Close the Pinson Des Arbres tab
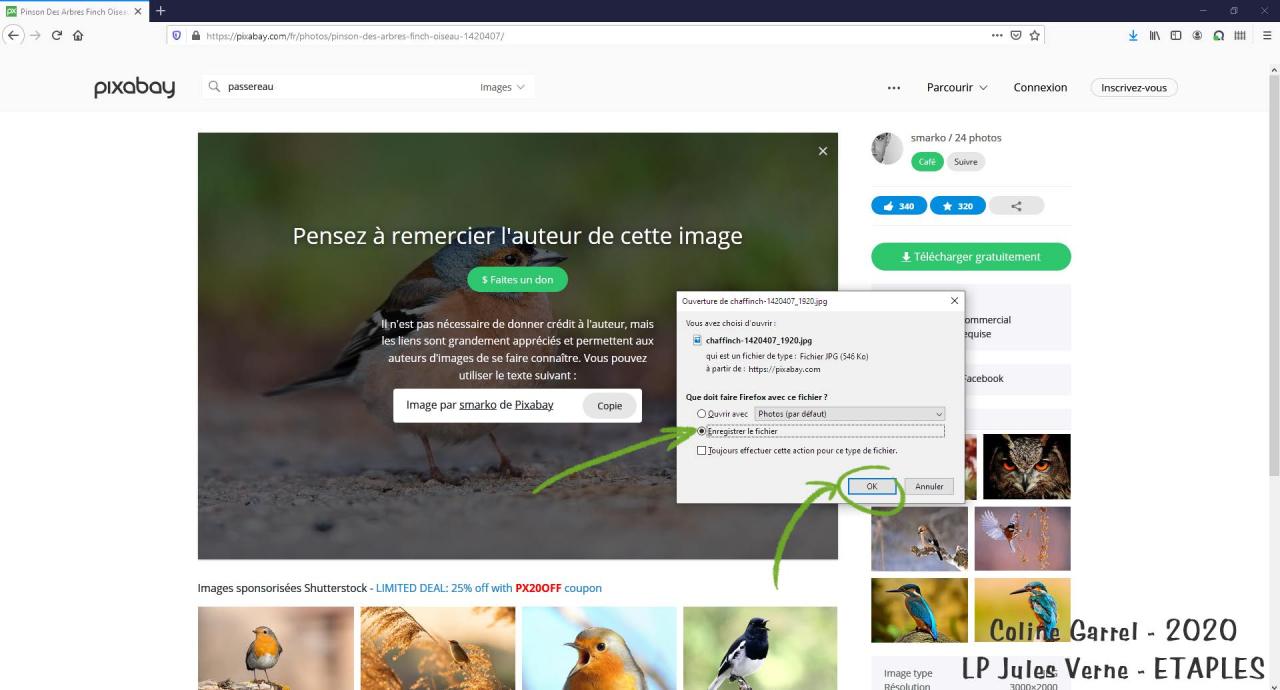 click(138, 11)
